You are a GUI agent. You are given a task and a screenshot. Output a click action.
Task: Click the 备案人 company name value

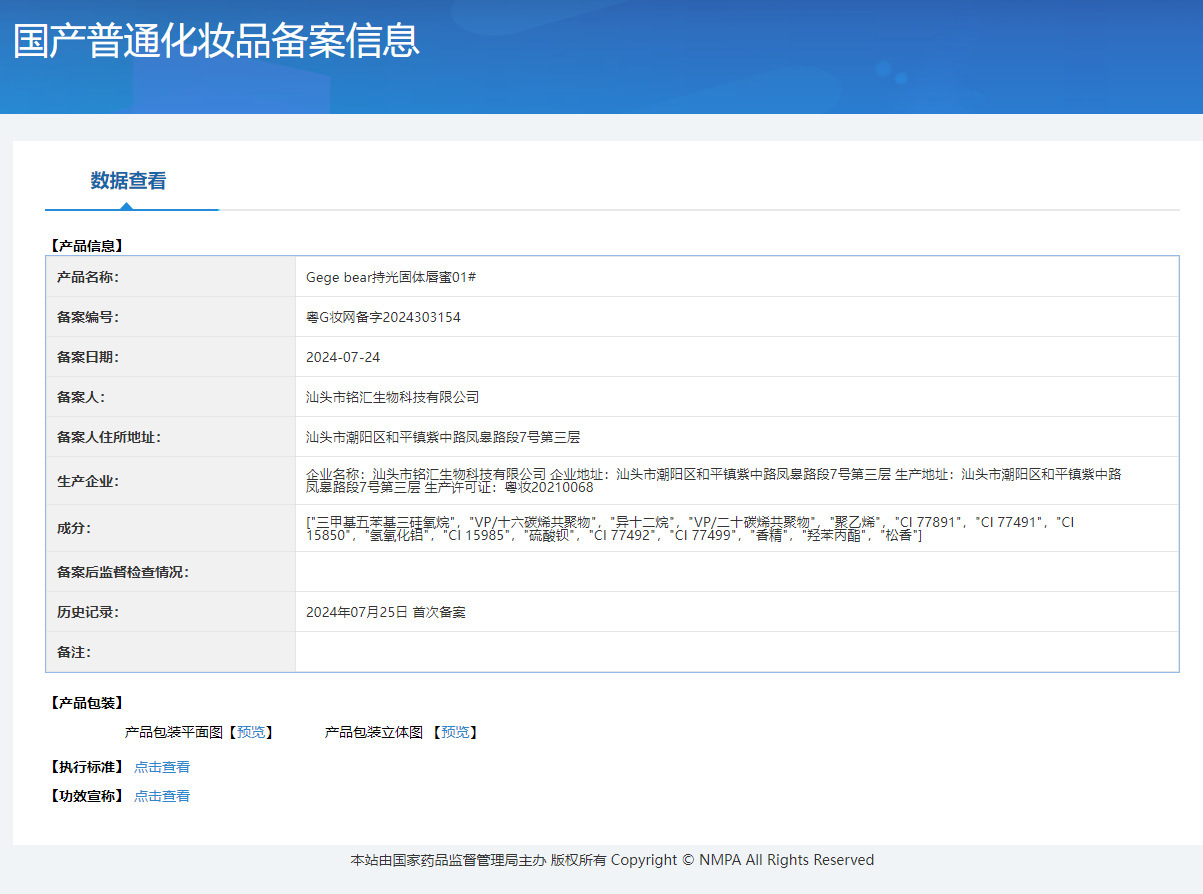pyautogui.click(x=392, y=397)
